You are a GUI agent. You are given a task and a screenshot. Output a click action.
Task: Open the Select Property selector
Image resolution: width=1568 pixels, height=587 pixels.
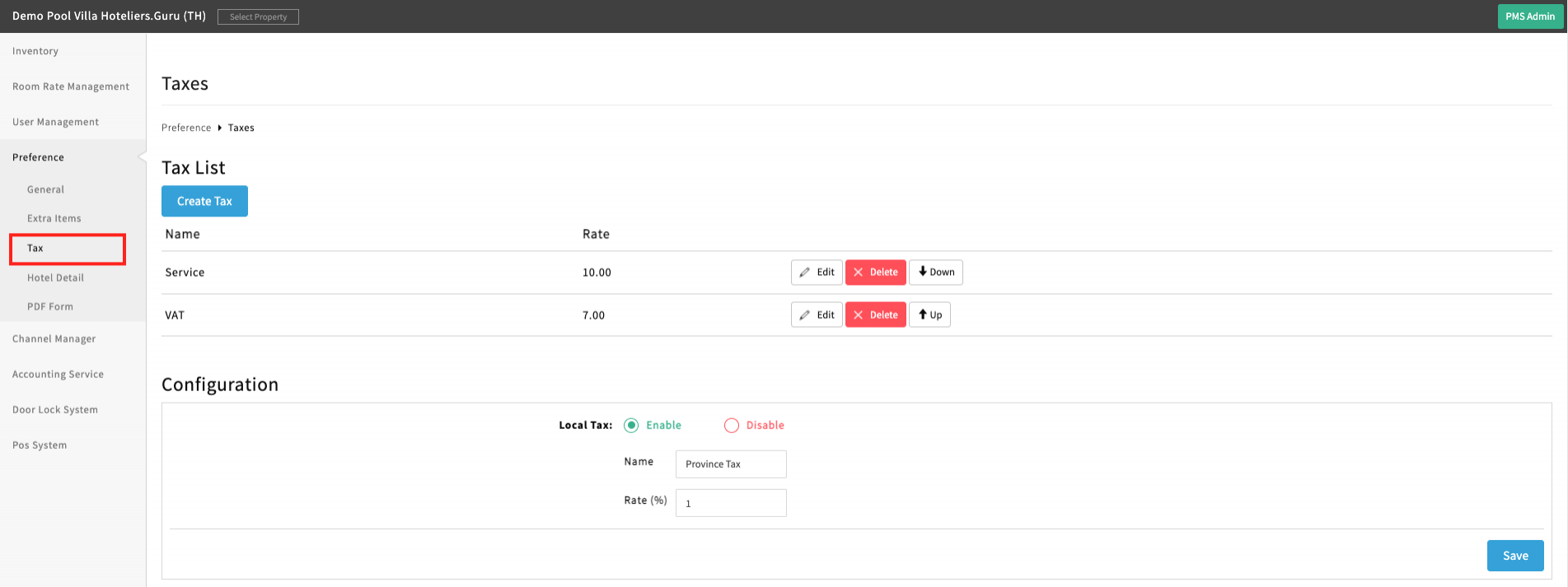click(x=258, y=17)
